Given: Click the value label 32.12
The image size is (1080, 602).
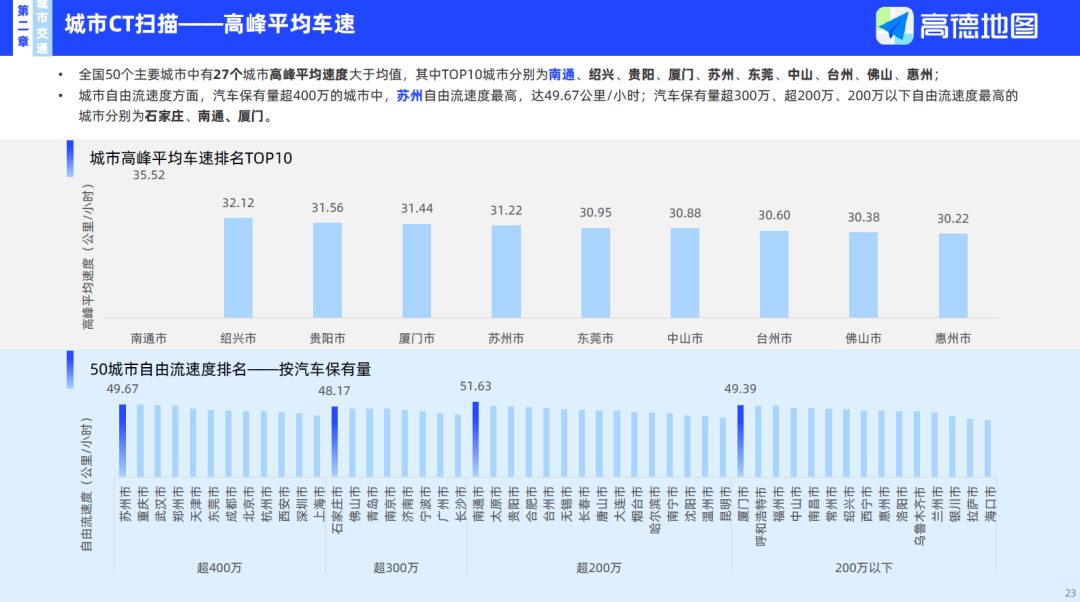Looking at the screenshot, I should [238, 203].
